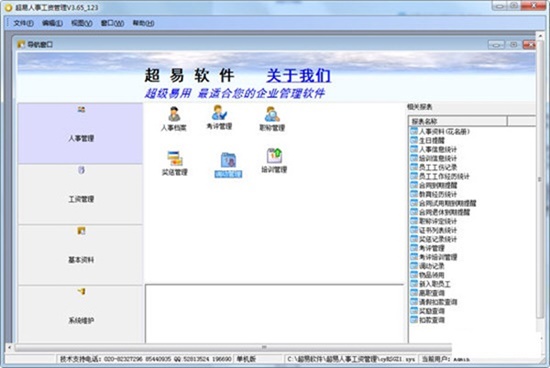Click the horizontal scrollbar at the bottom
The width and height of the screenshot is (550, 368).
[233, 347]
